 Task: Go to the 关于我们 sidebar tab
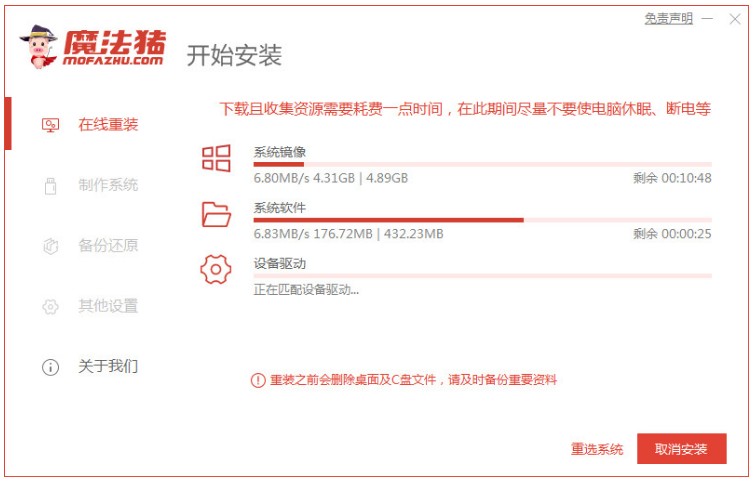pos(108,367)
